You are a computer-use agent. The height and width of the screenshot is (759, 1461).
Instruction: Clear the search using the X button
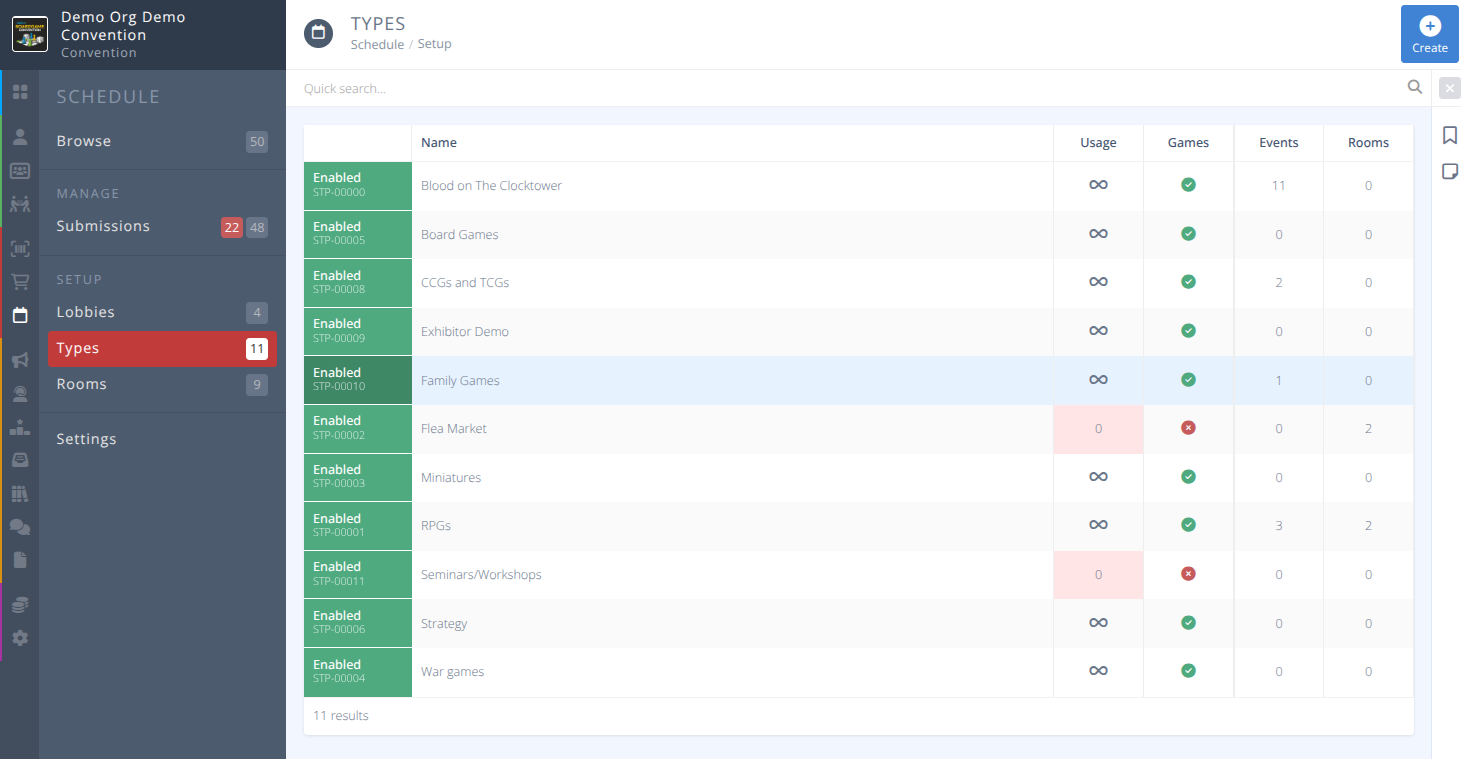pyautogui.click(x=1449, y=88)
